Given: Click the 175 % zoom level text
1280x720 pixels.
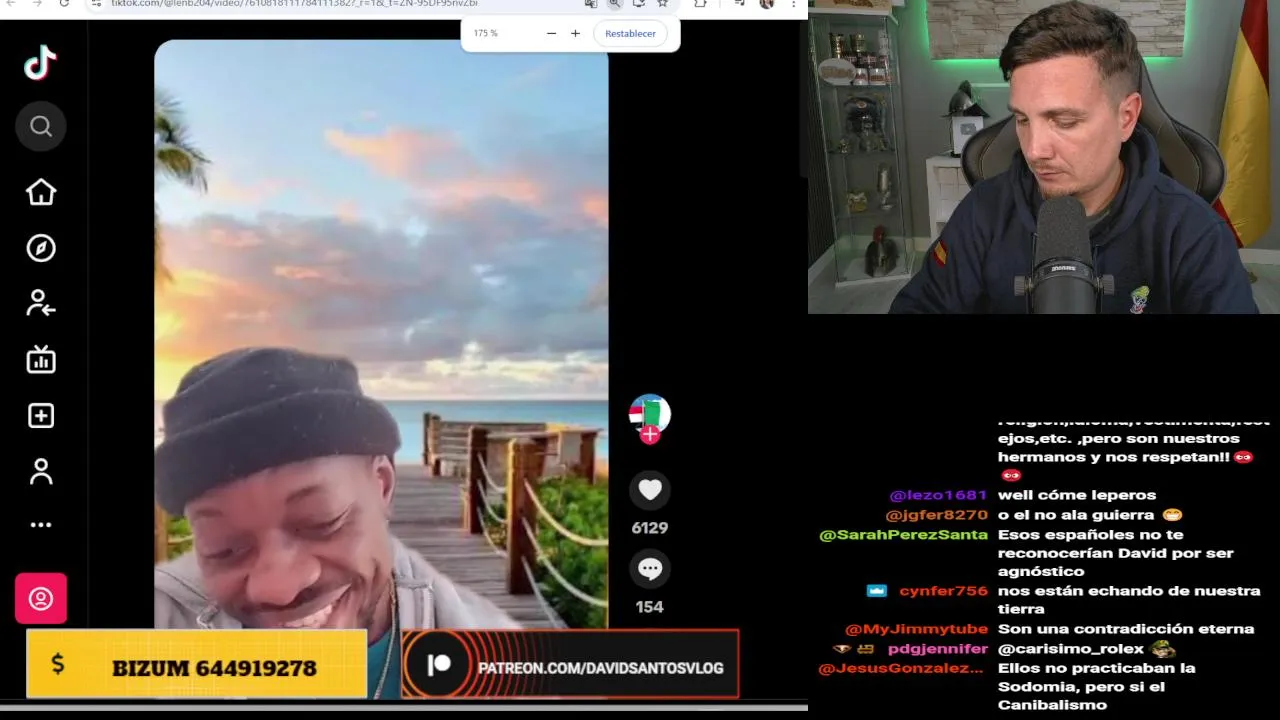Looking at the screenshot, I should click(x=486, y=33).
